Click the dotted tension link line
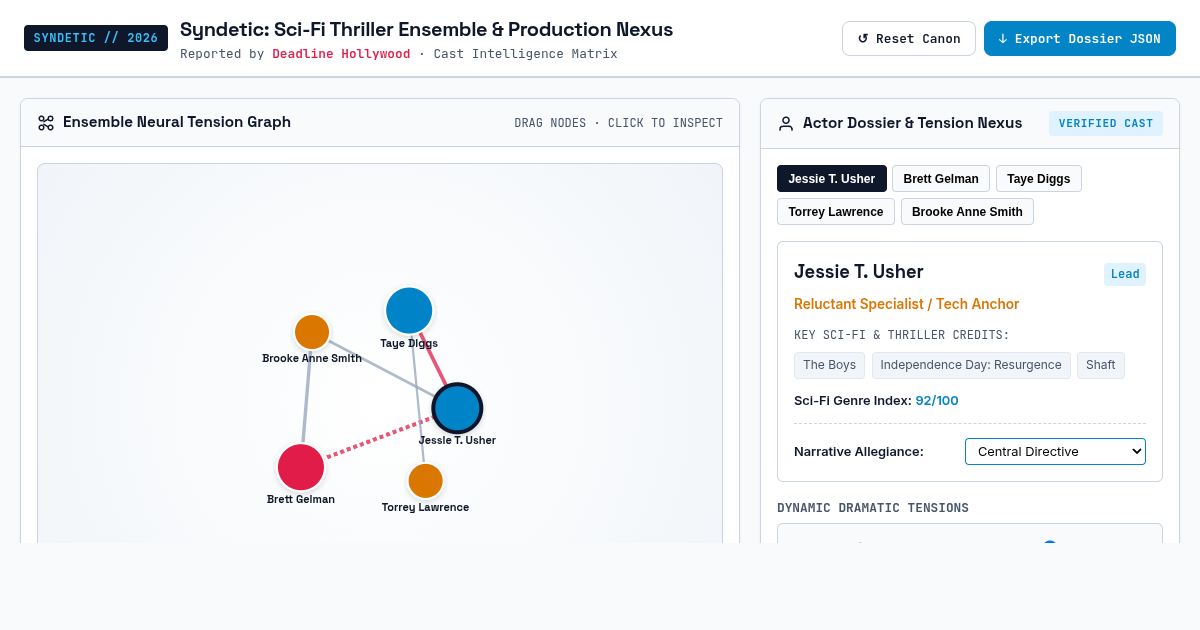Screen dimensions: 1200x630 coord(378,438)
